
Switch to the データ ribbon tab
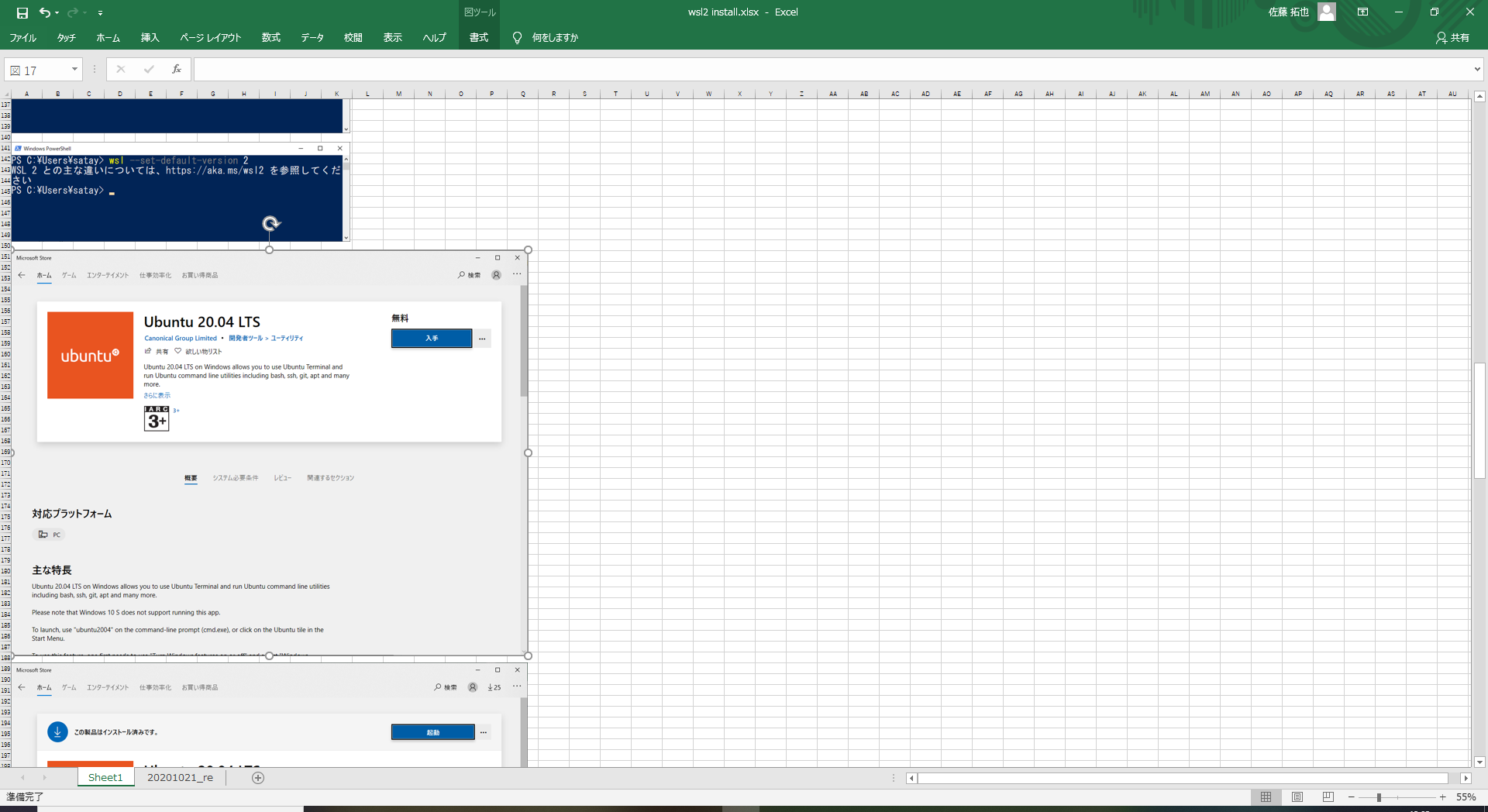[312, 37]
